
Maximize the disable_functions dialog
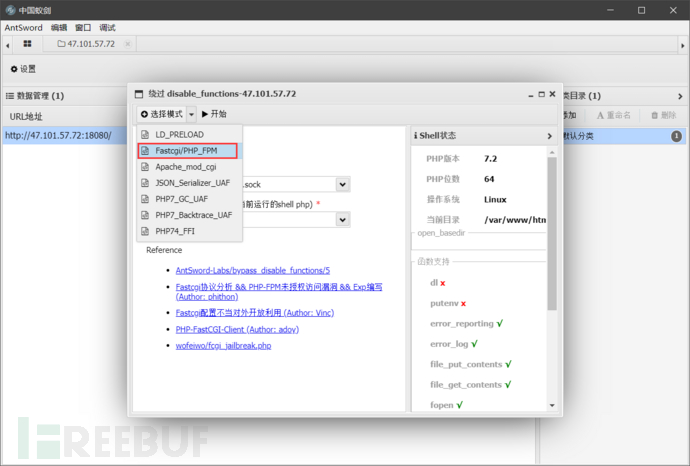[542, 94]
